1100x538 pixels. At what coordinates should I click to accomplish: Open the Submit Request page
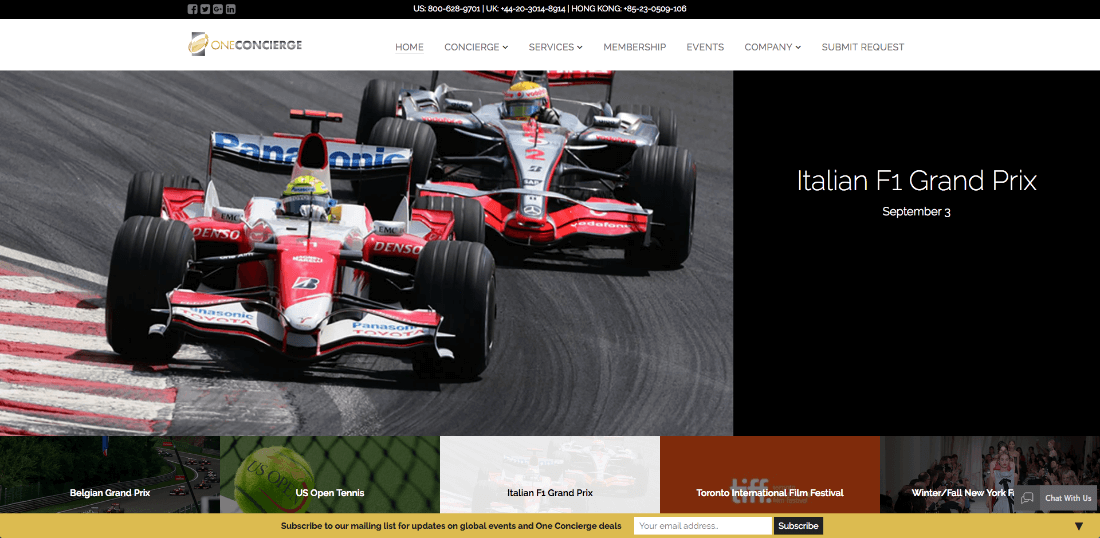pyautogui.click(x=863, y=47)
